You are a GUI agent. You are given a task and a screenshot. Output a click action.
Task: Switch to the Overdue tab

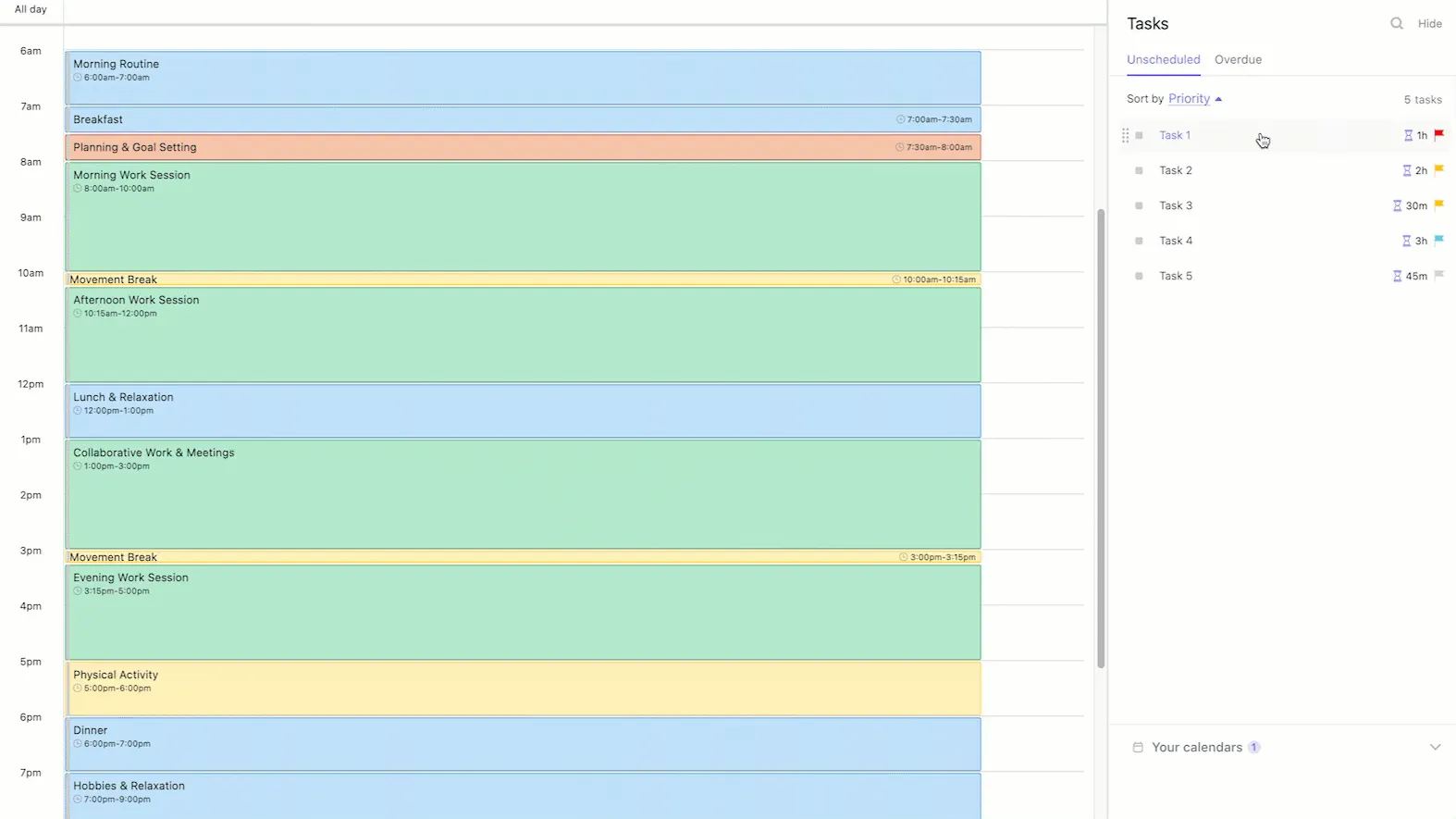coord(1238,59)
